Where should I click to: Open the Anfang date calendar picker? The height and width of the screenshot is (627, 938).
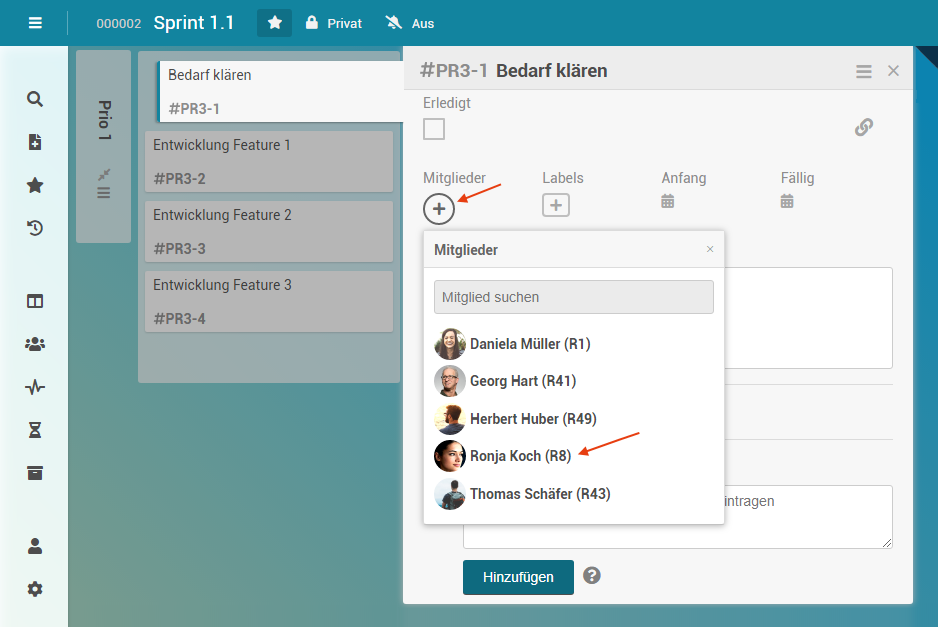coord(668,201)
